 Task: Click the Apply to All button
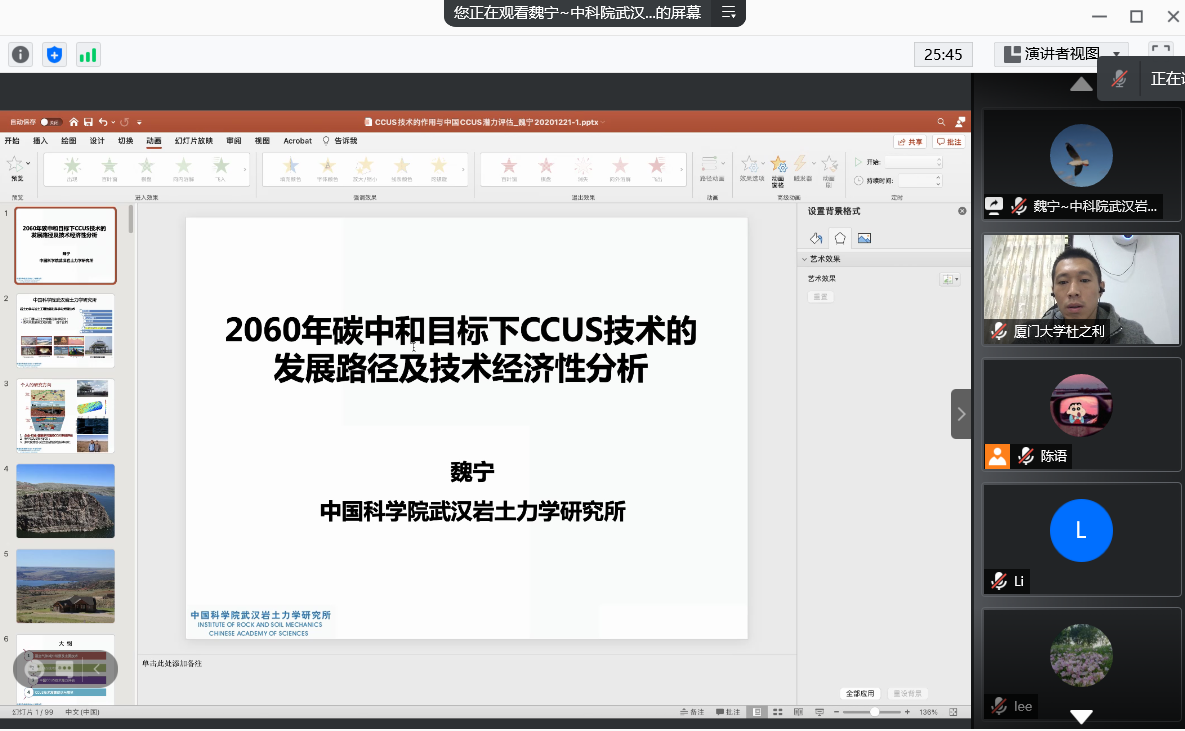tap(860, 693)
